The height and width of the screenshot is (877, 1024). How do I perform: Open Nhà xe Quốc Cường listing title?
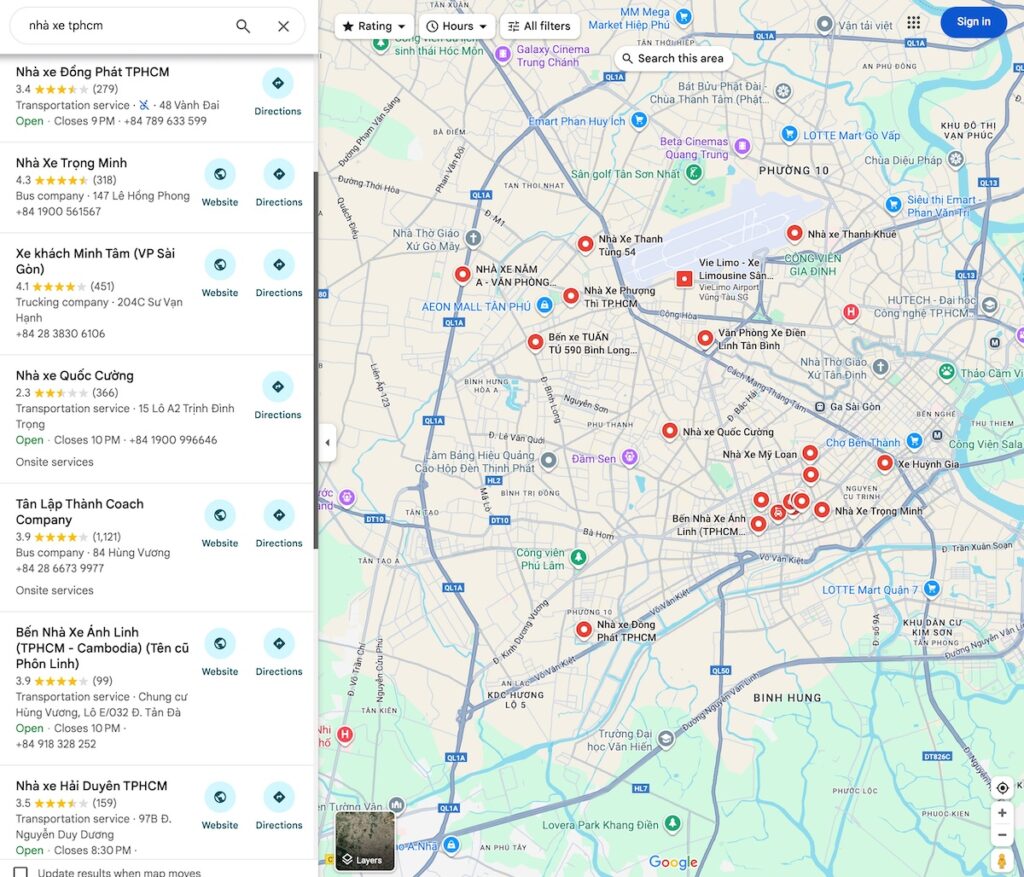point(74,375)
